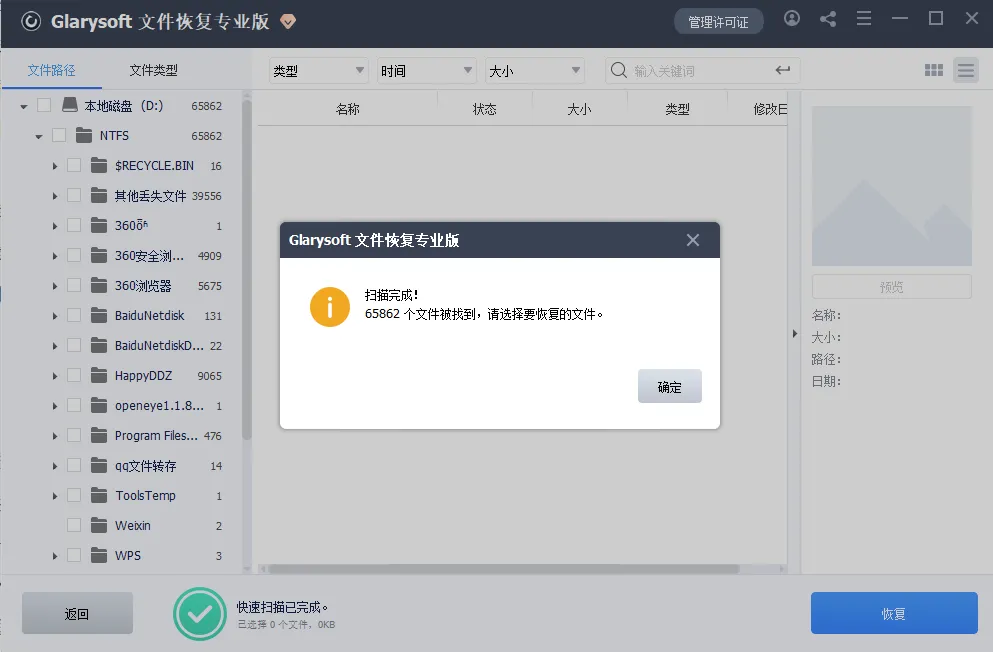Click the preview image placeholder

coord(892,186)
